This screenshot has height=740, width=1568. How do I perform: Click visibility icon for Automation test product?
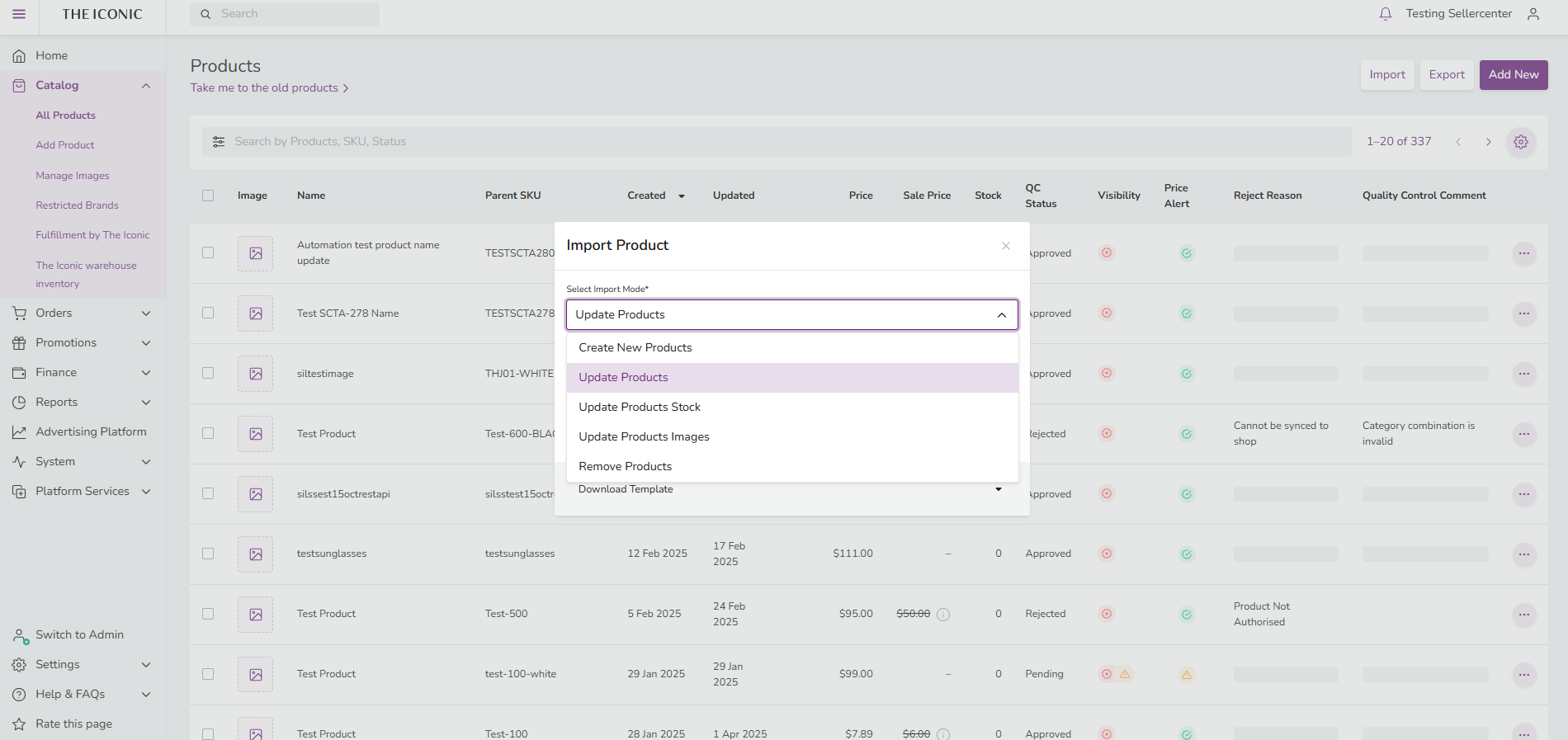(x=1107, y=252)
